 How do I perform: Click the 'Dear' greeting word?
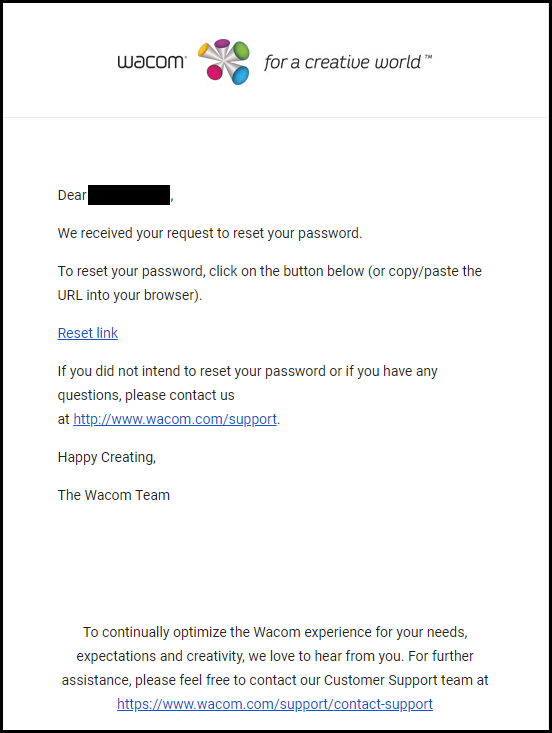click(72, 195)
